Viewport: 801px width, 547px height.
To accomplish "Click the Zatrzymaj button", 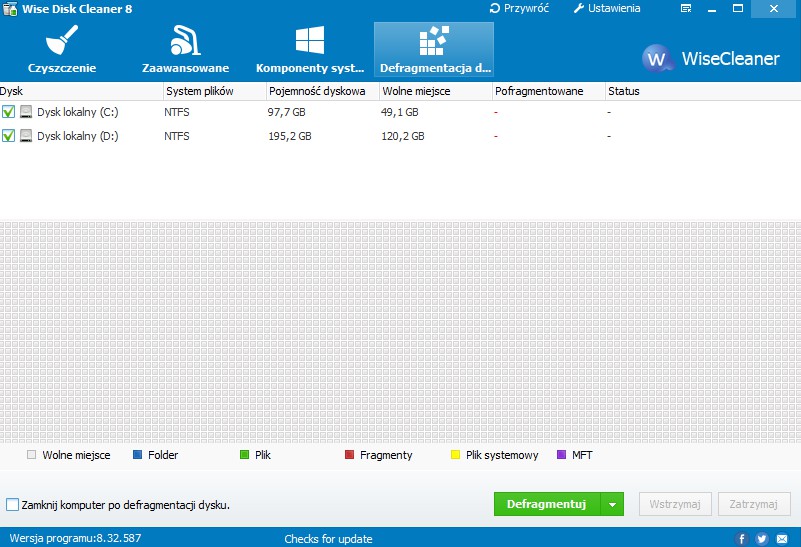I will tap(754, 504).
